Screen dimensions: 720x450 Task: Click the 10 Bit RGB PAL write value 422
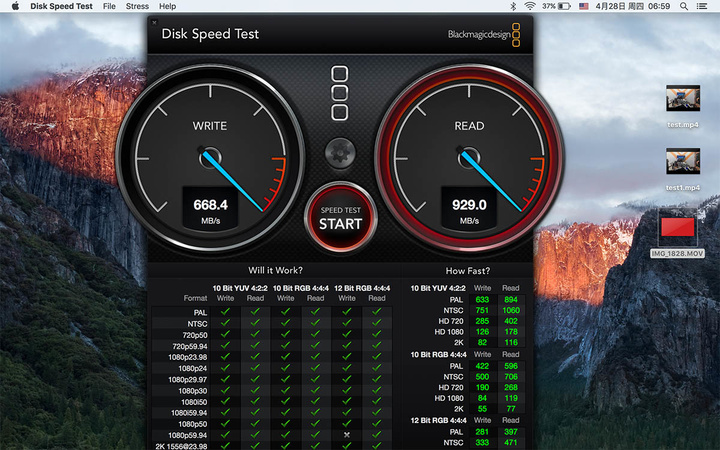pos(482,366)
